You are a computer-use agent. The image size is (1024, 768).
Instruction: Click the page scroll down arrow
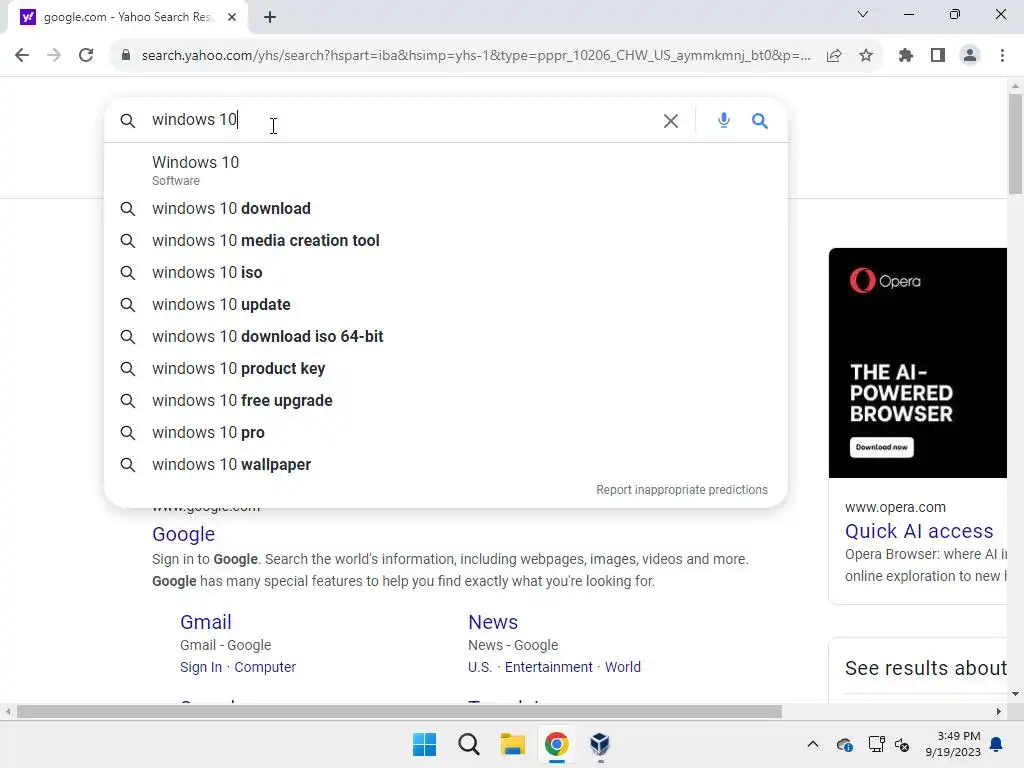(x=1015, y=694)
